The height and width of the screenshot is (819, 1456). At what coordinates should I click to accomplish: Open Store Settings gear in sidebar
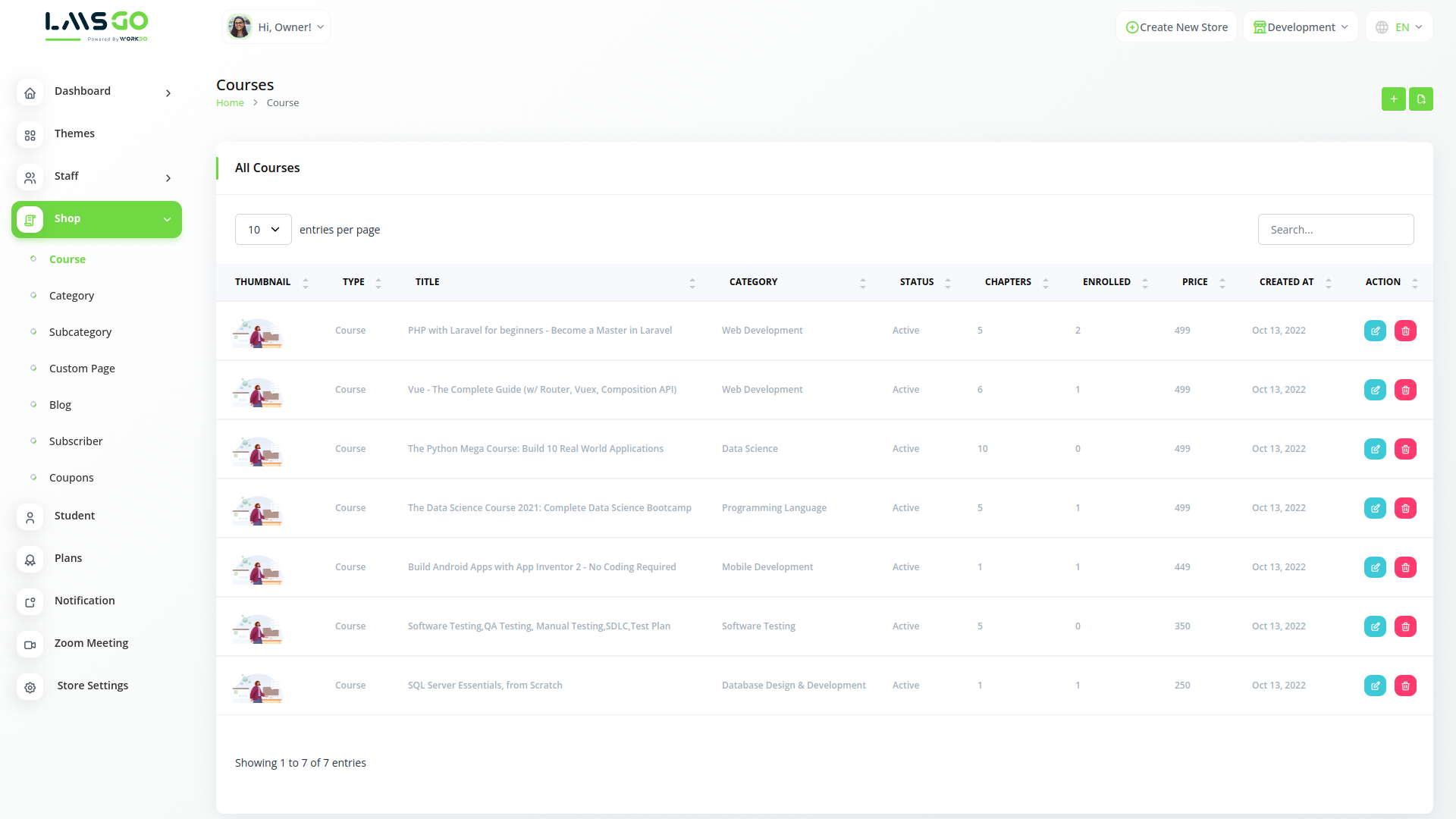coord(30,687)
